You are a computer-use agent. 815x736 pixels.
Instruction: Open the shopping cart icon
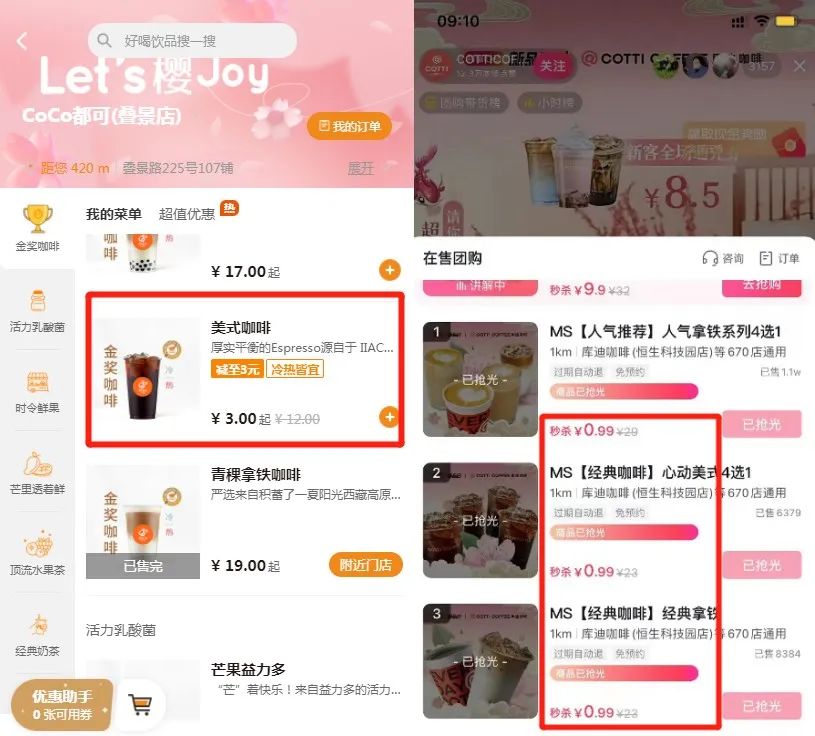pyautogui.click(x=140, y=705)
